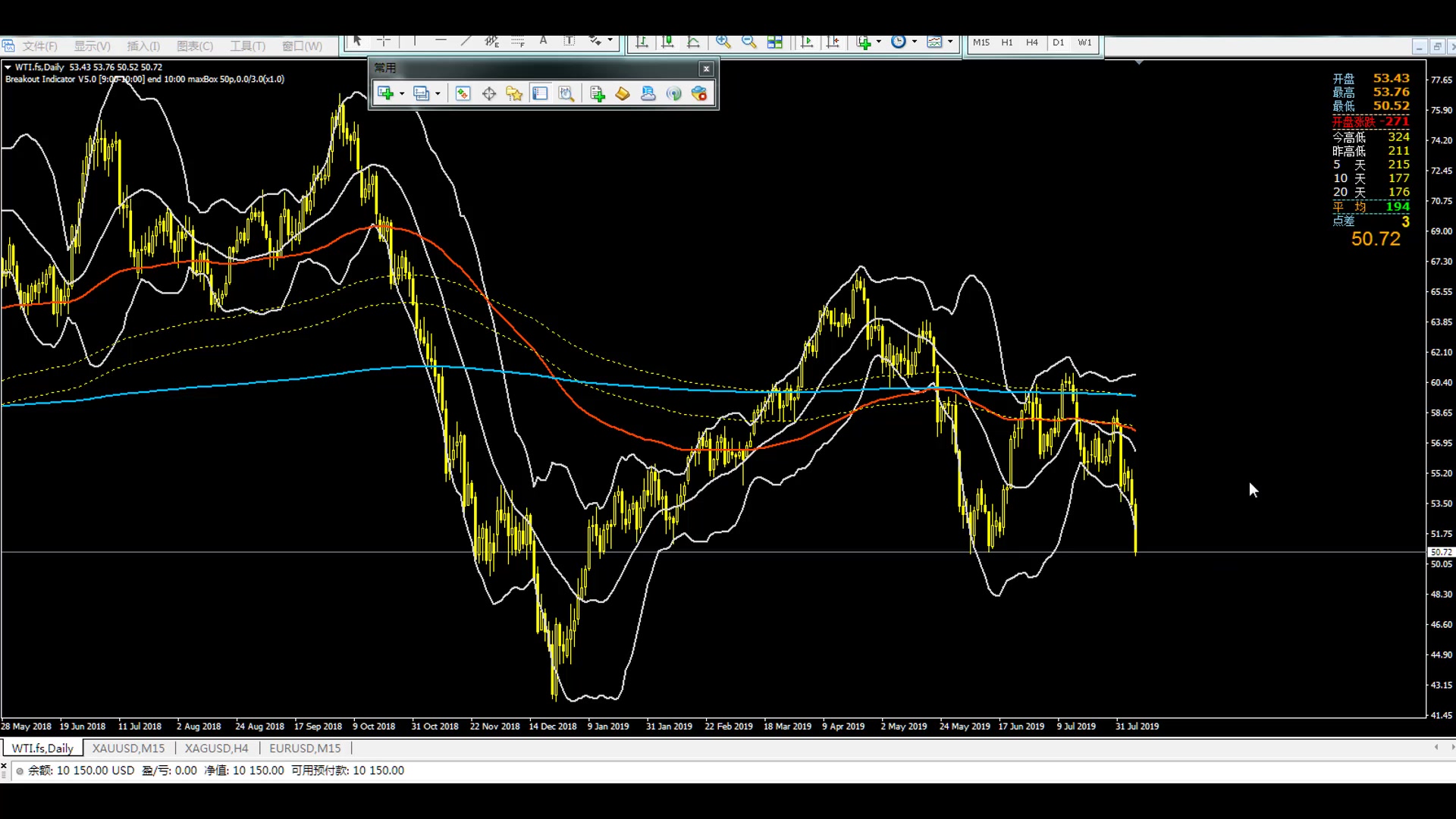The image size is (1456, 819).
Task: Switch chart to bar chart
Action: click(x=642, y=42)
